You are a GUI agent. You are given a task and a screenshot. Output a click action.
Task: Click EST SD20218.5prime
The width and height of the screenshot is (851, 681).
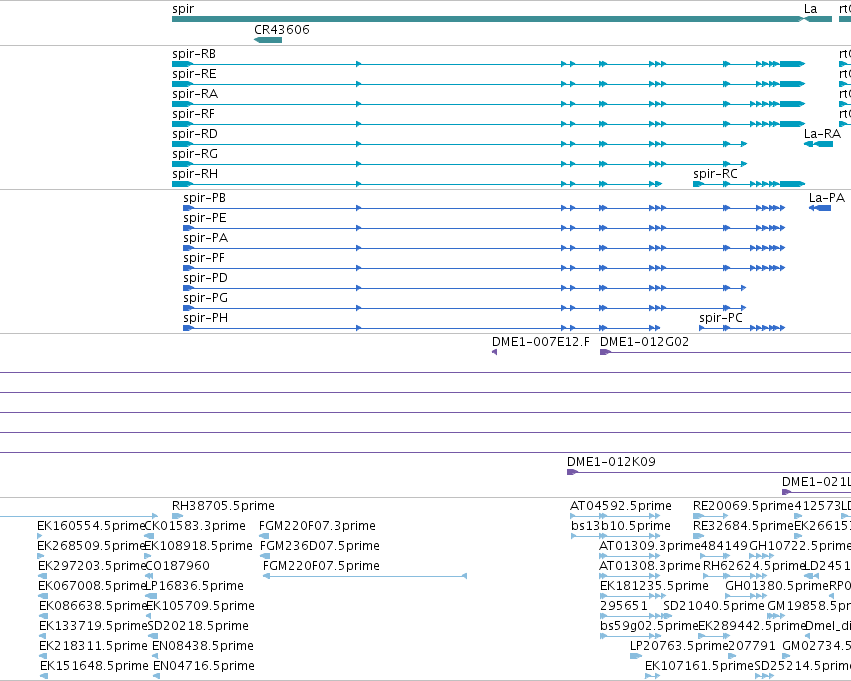[x=153, y=636]
